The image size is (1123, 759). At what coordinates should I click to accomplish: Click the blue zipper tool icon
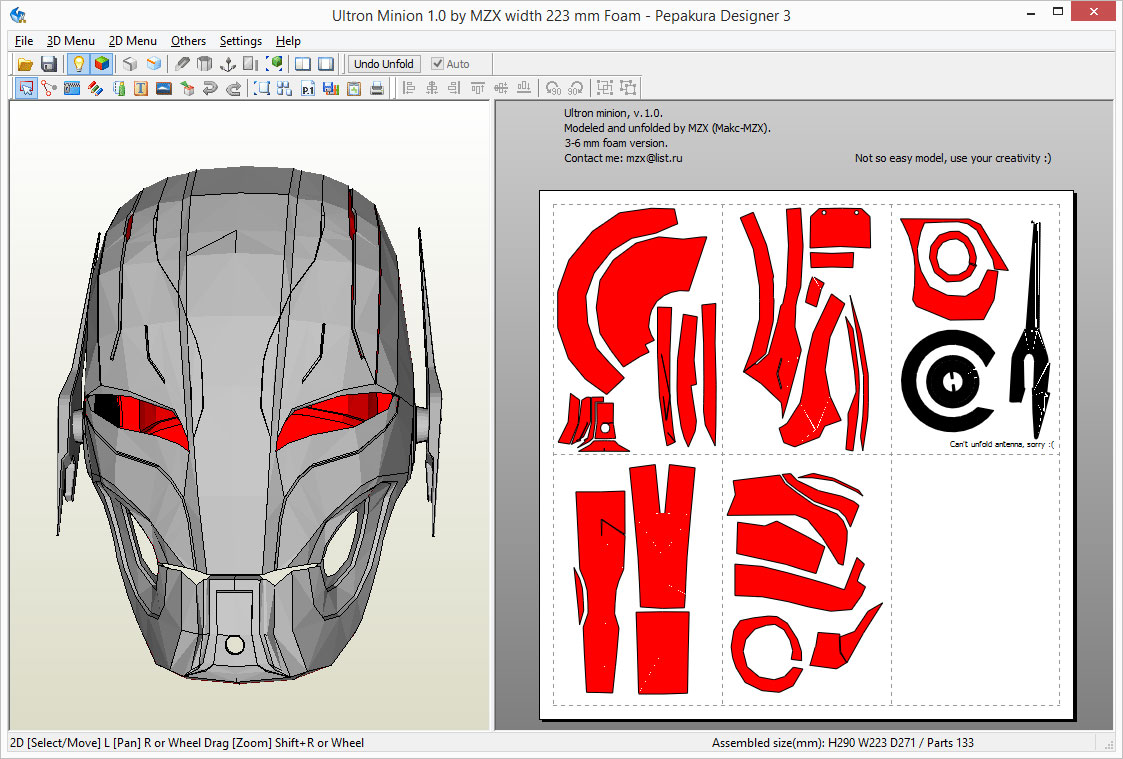coord(72,88)
